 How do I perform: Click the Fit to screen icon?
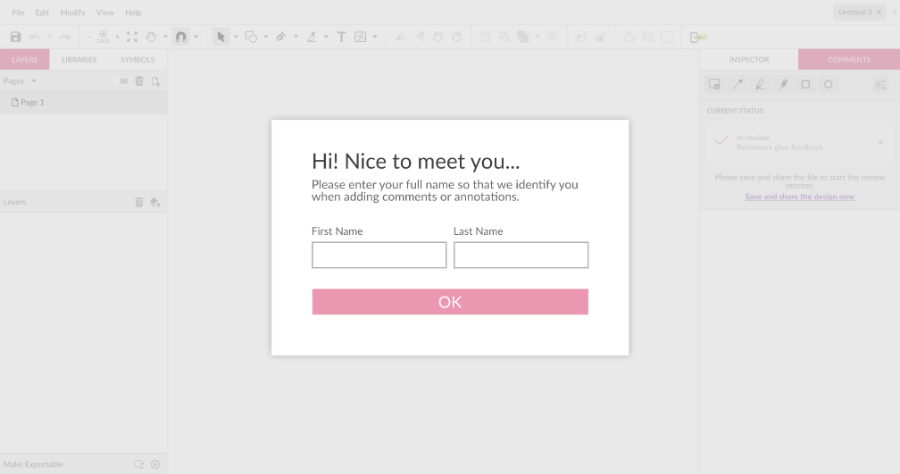pos(132,37)
